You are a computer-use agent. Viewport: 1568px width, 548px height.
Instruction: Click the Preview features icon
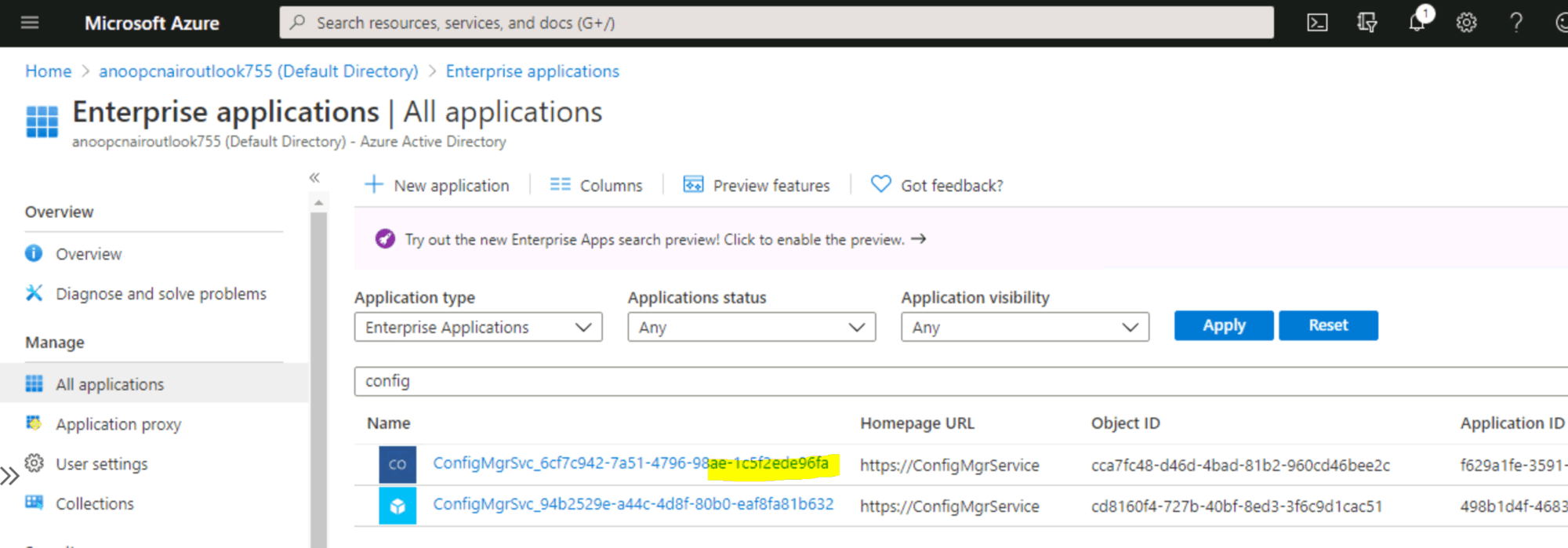[x=693, y=184]
